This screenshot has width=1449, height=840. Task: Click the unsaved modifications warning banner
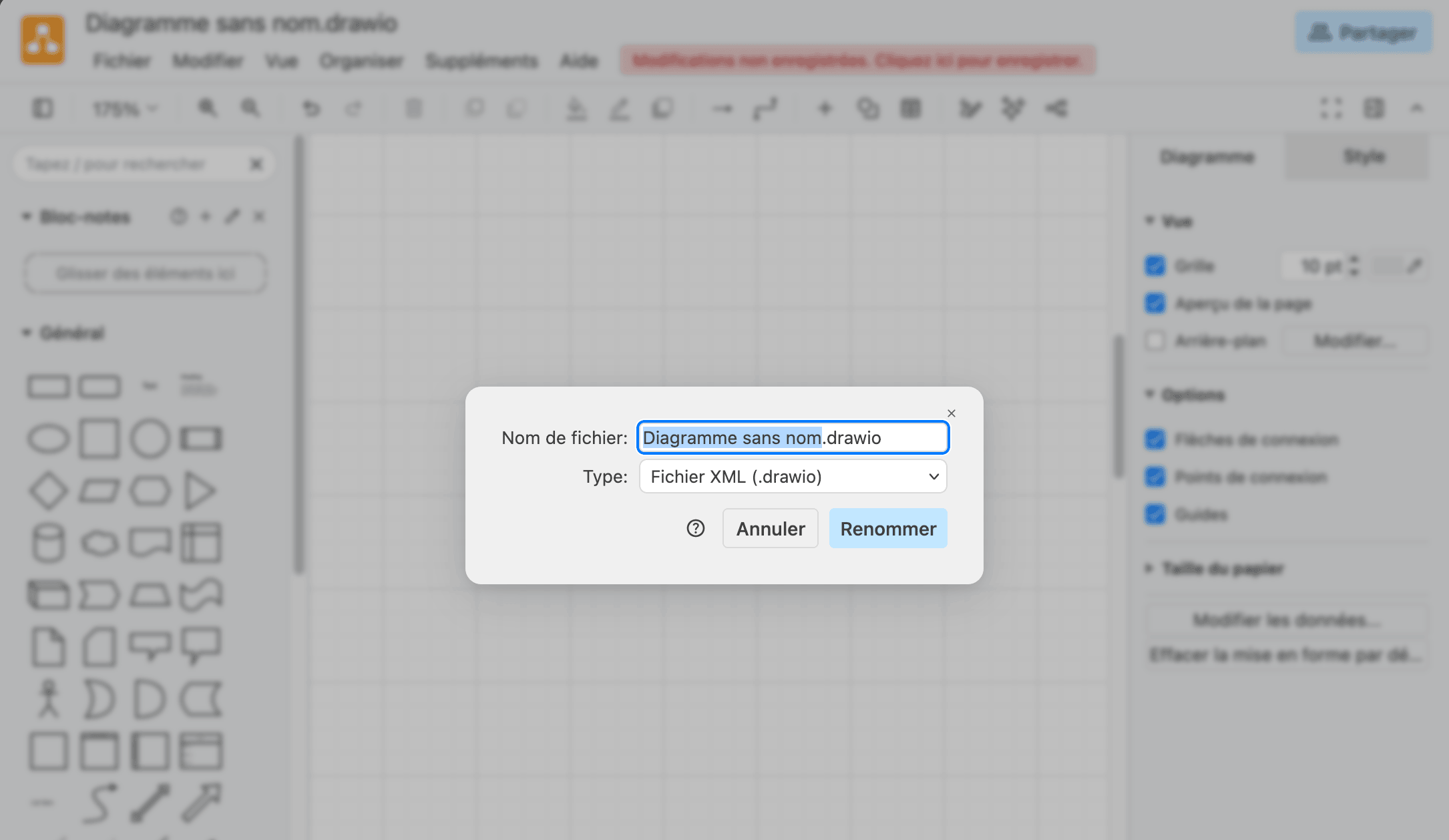coord(857,61)
